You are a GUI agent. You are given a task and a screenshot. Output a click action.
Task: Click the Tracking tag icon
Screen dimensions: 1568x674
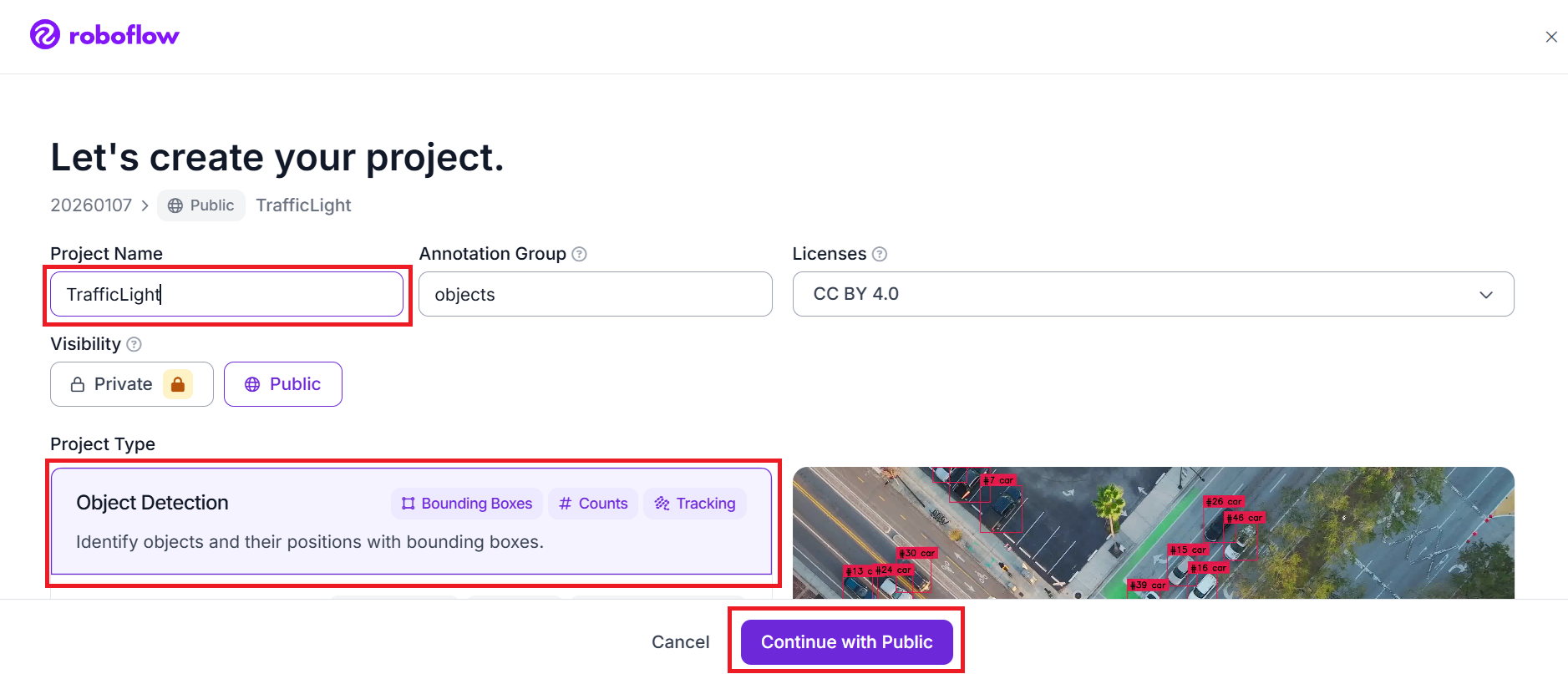(662, 504)
